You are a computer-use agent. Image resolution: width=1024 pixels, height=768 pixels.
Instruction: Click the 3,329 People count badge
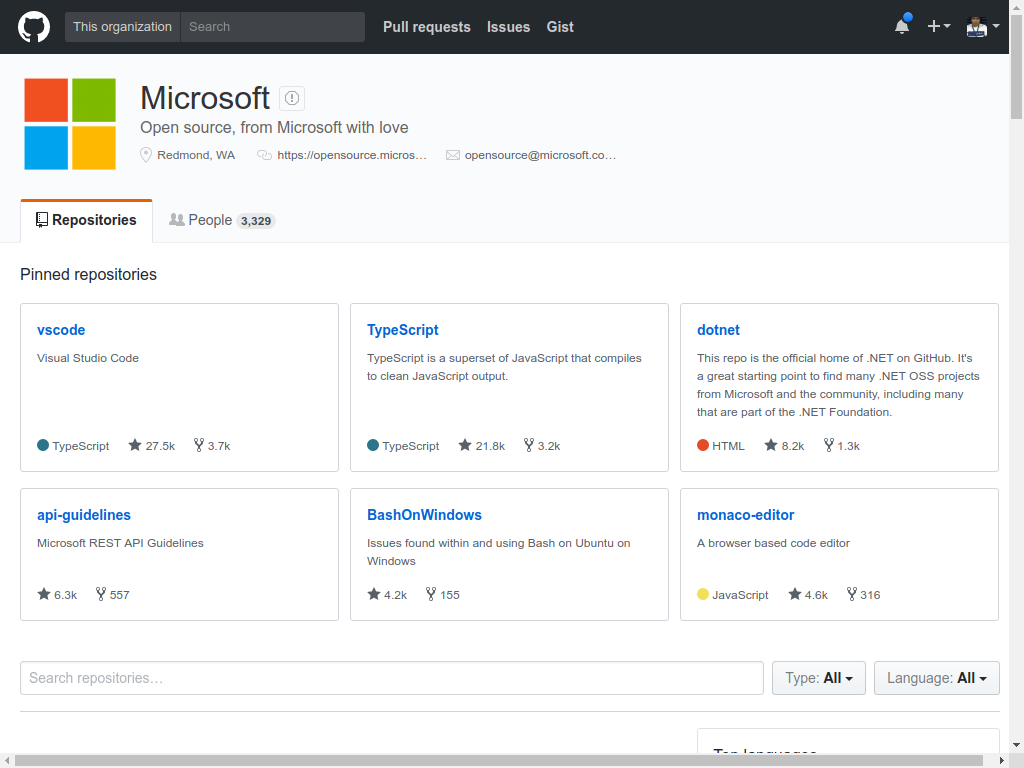pyautogui.click(x=256, y=221)
